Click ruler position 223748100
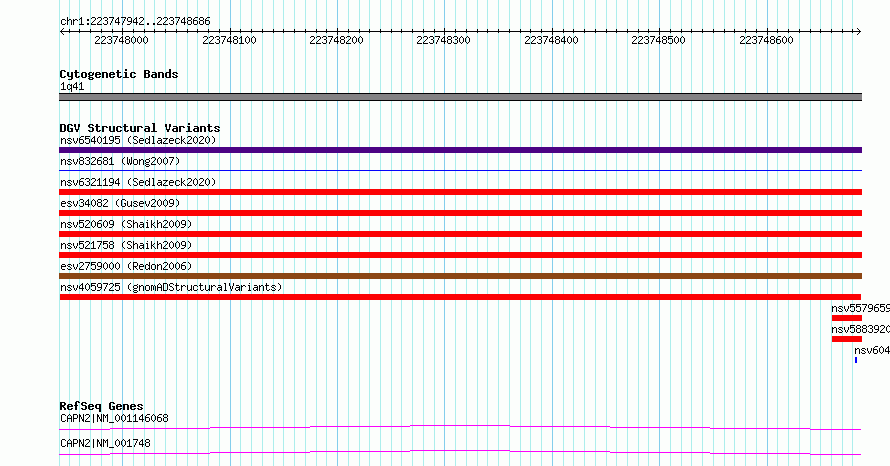This screenshot has height=466, width=890. pos(229,40)
